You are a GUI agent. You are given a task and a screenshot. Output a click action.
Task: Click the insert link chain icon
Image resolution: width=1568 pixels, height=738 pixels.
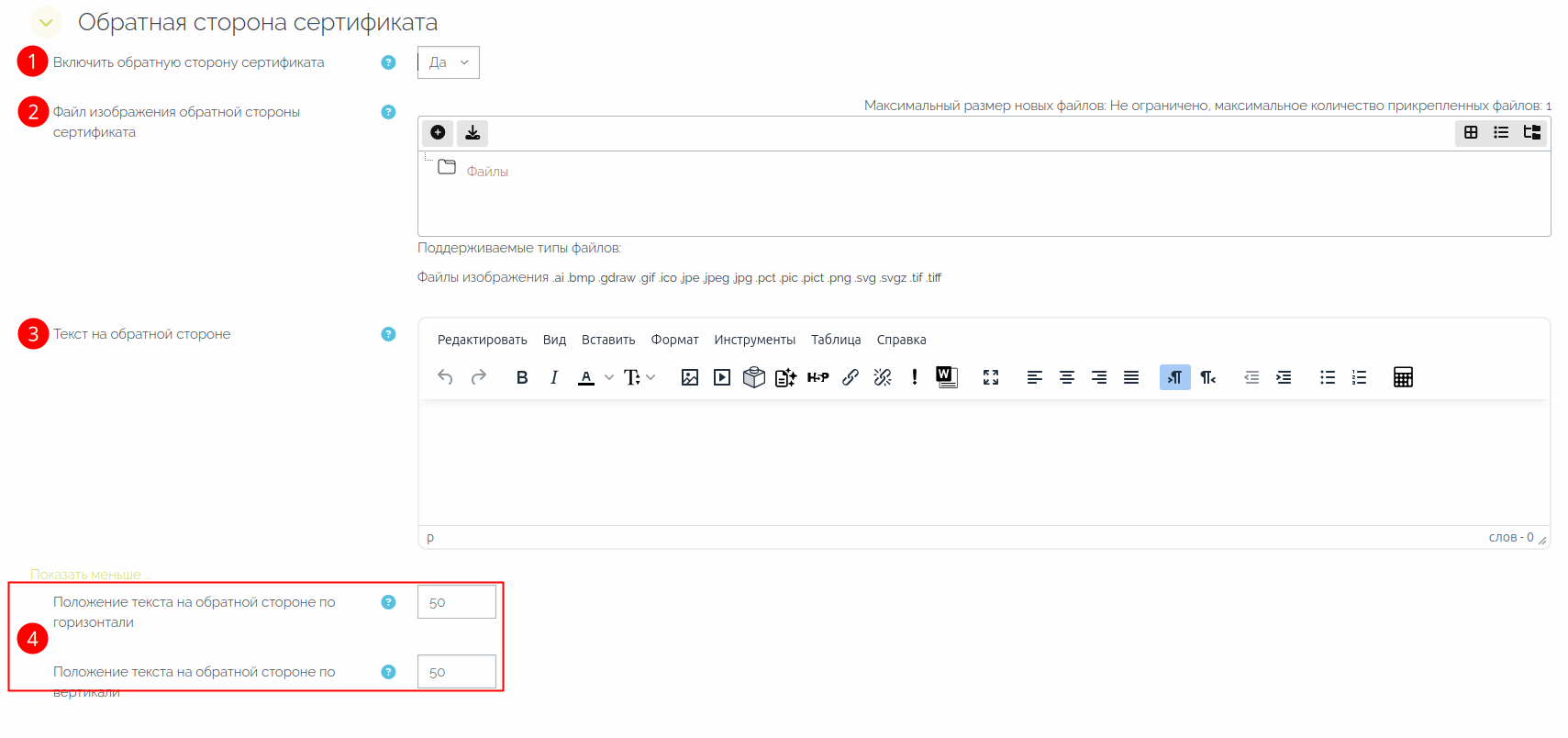click(851, 377)
